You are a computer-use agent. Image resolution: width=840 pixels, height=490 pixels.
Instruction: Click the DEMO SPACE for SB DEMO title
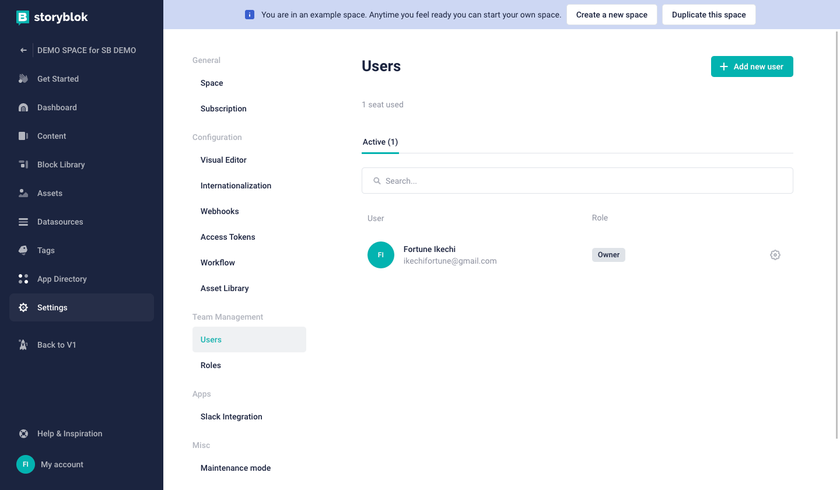point(87,50)
